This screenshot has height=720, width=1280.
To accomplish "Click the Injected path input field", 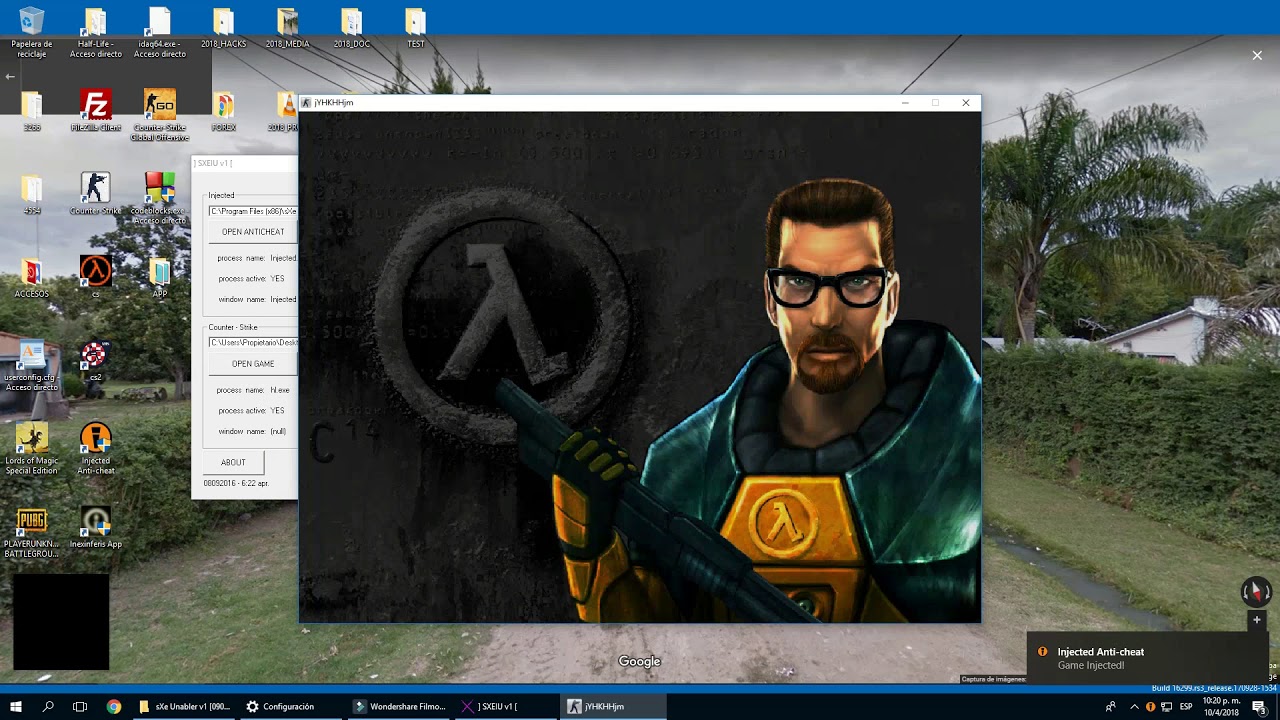I will pyautogui.click(x=253, y=211).
